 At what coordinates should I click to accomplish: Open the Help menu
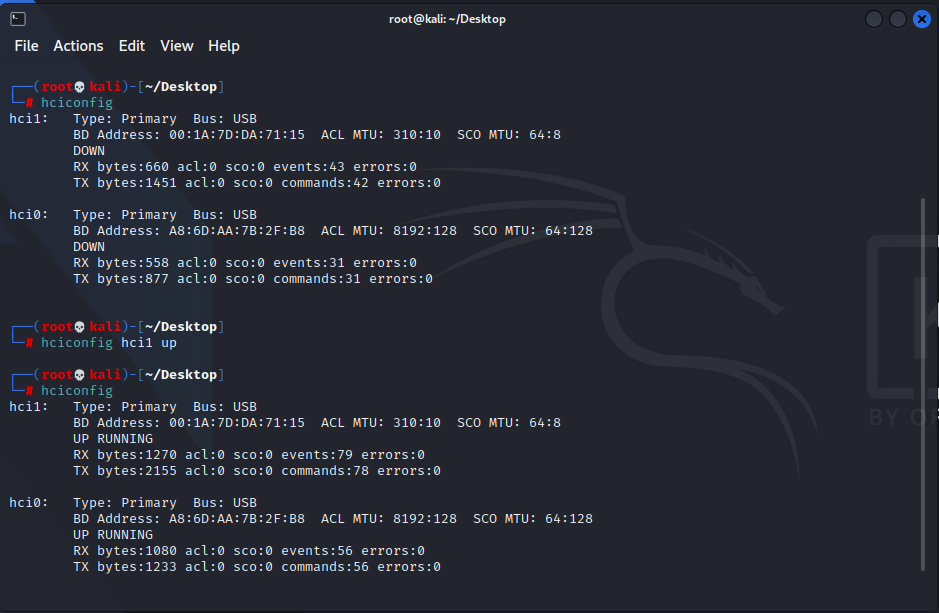click(223, 46)
